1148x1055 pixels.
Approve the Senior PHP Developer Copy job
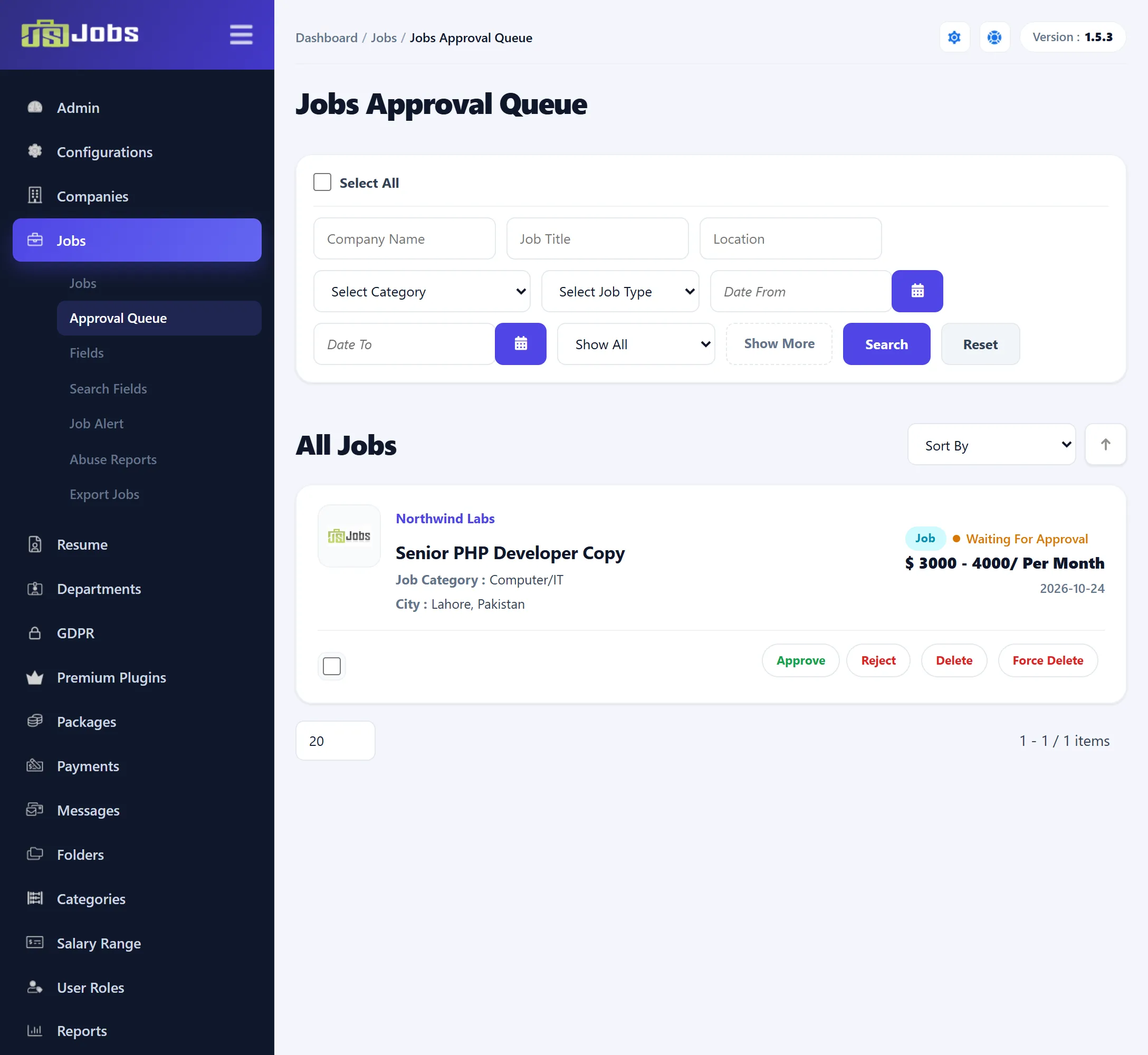click(800, 660)
